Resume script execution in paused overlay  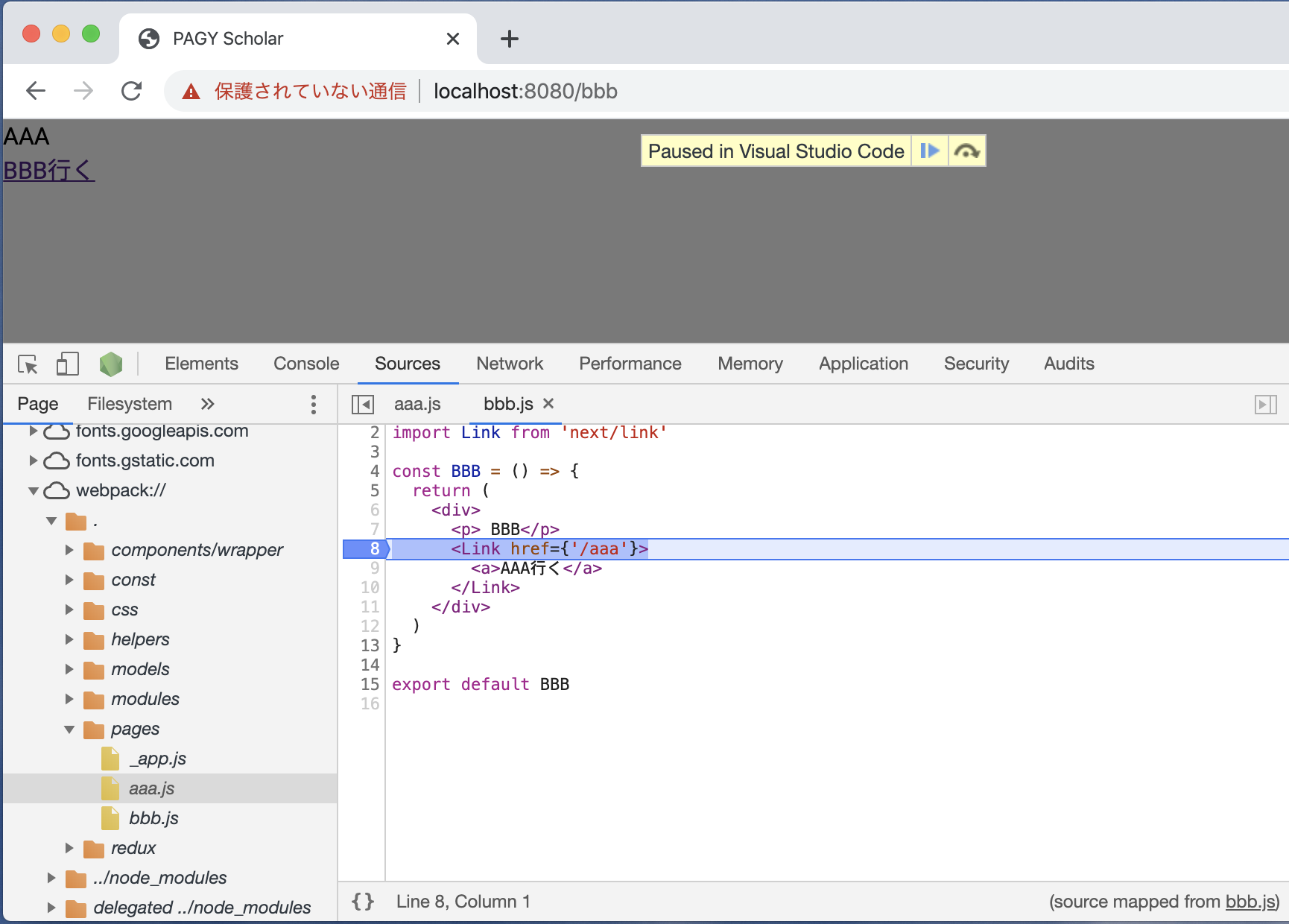click(929, 151)
